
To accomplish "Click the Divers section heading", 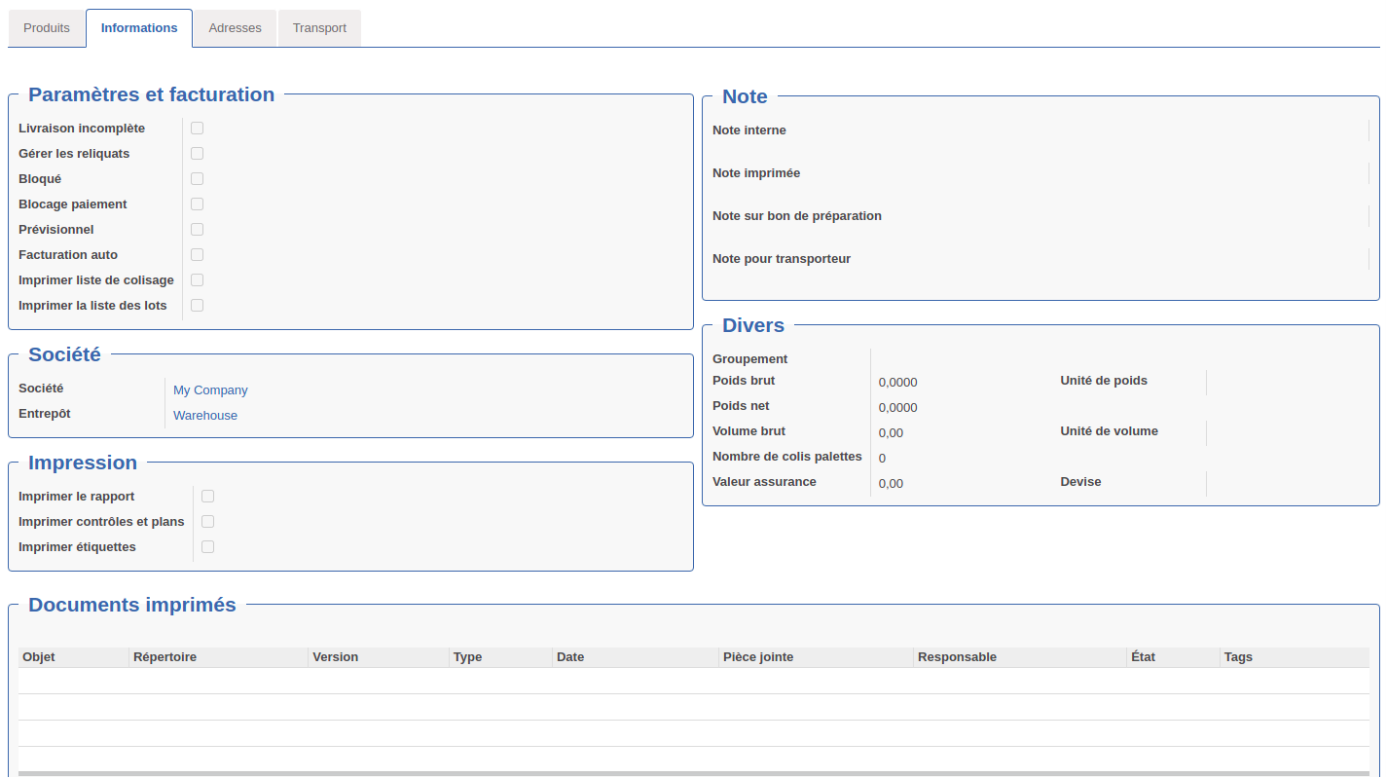I will (753, 325).
